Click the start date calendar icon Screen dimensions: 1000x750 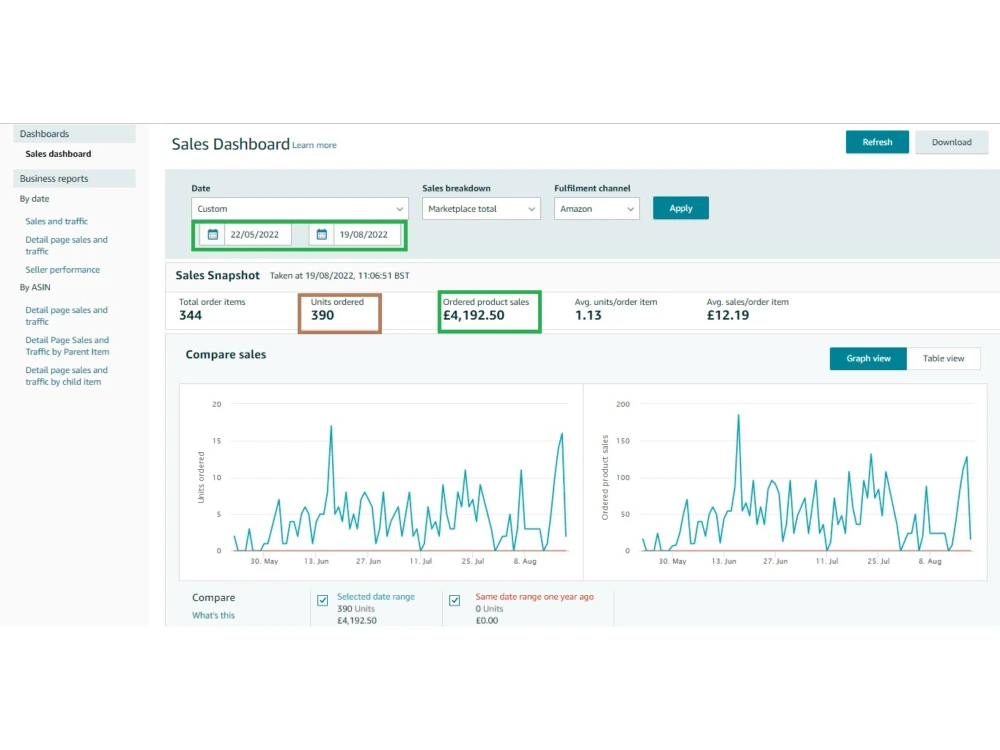(x=213, y=235)
